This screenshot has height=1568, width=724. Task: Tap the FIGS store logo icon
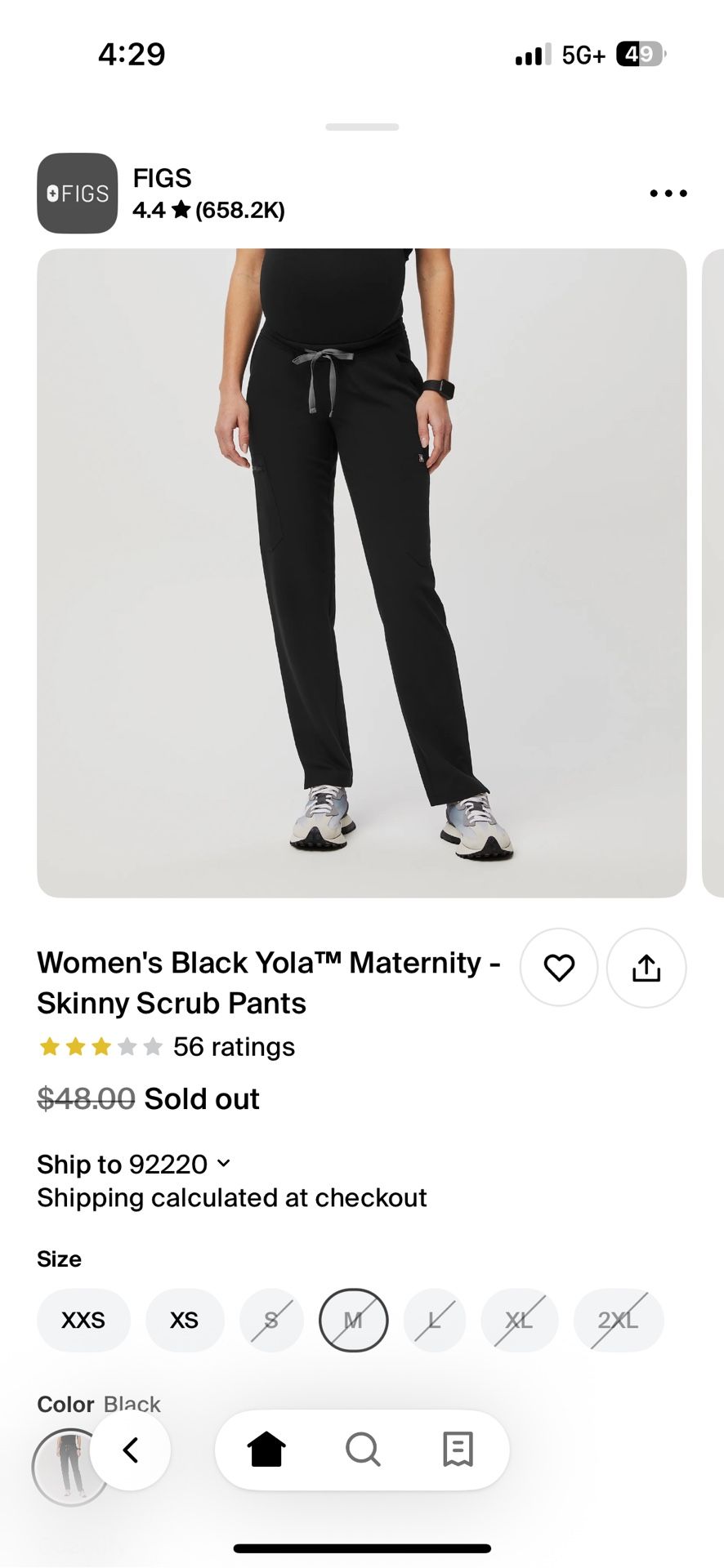click(x=78, y=194)
